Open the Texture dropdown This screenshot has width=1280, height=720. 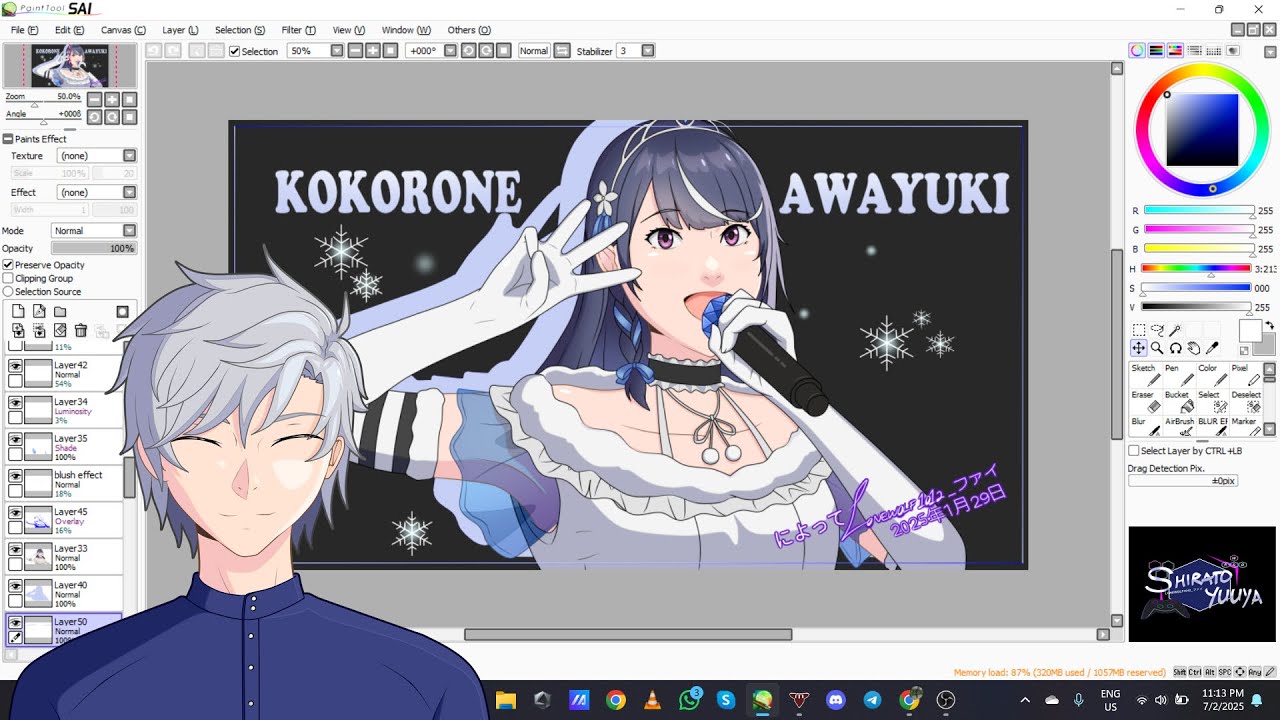point(129,156)
